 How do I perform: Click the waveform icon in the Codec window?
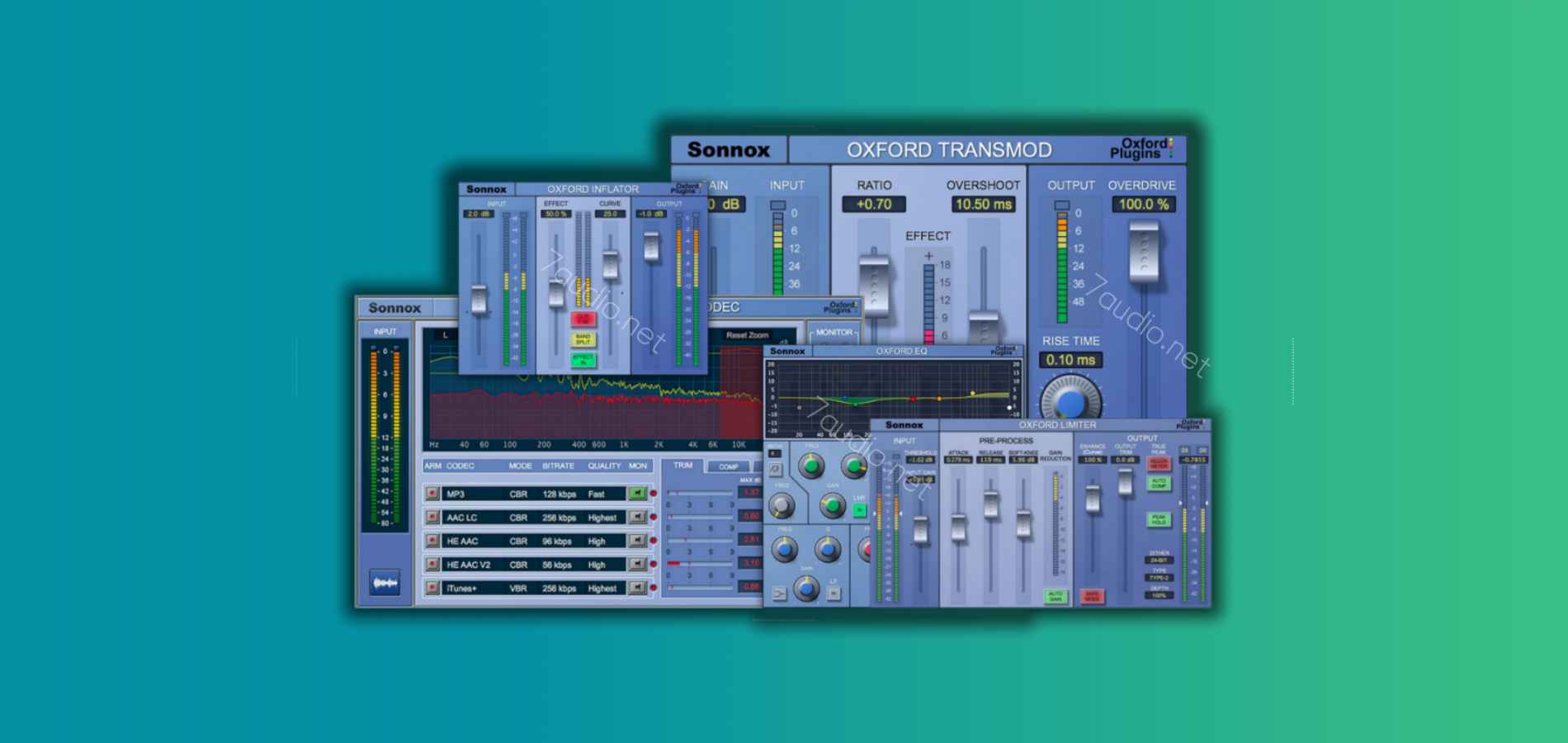(385, 583)
